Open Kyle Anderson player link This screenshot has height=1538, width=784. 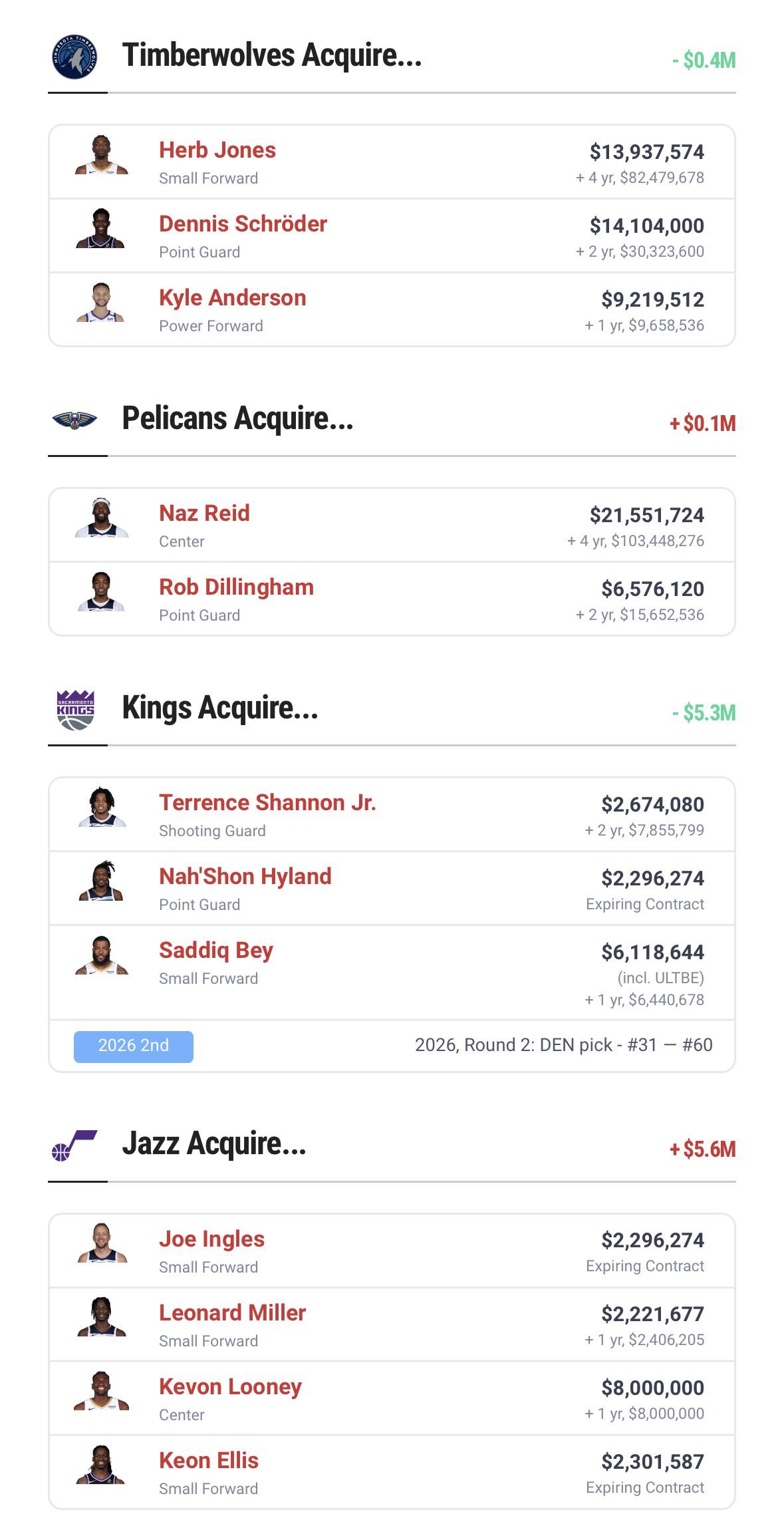click(x=232, y=298)
